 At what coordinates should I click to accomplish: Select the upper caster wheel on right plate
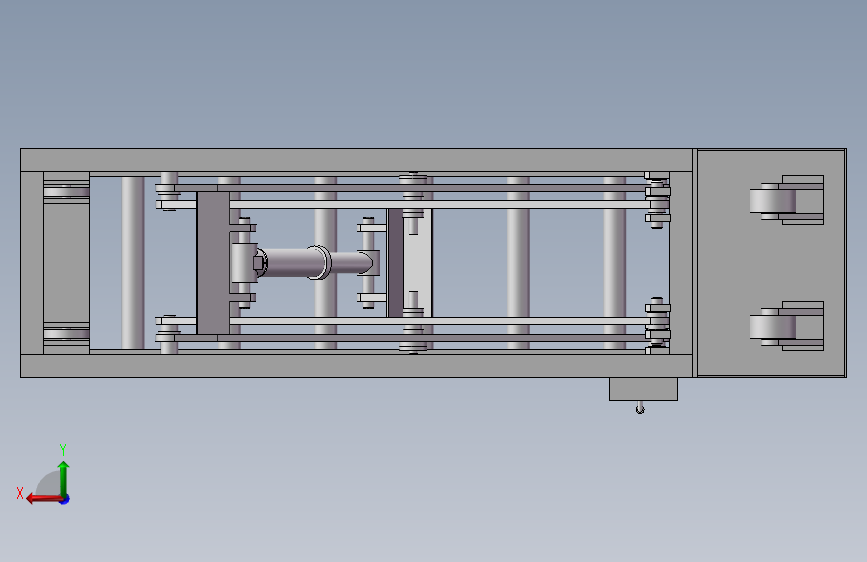(773, 201)
